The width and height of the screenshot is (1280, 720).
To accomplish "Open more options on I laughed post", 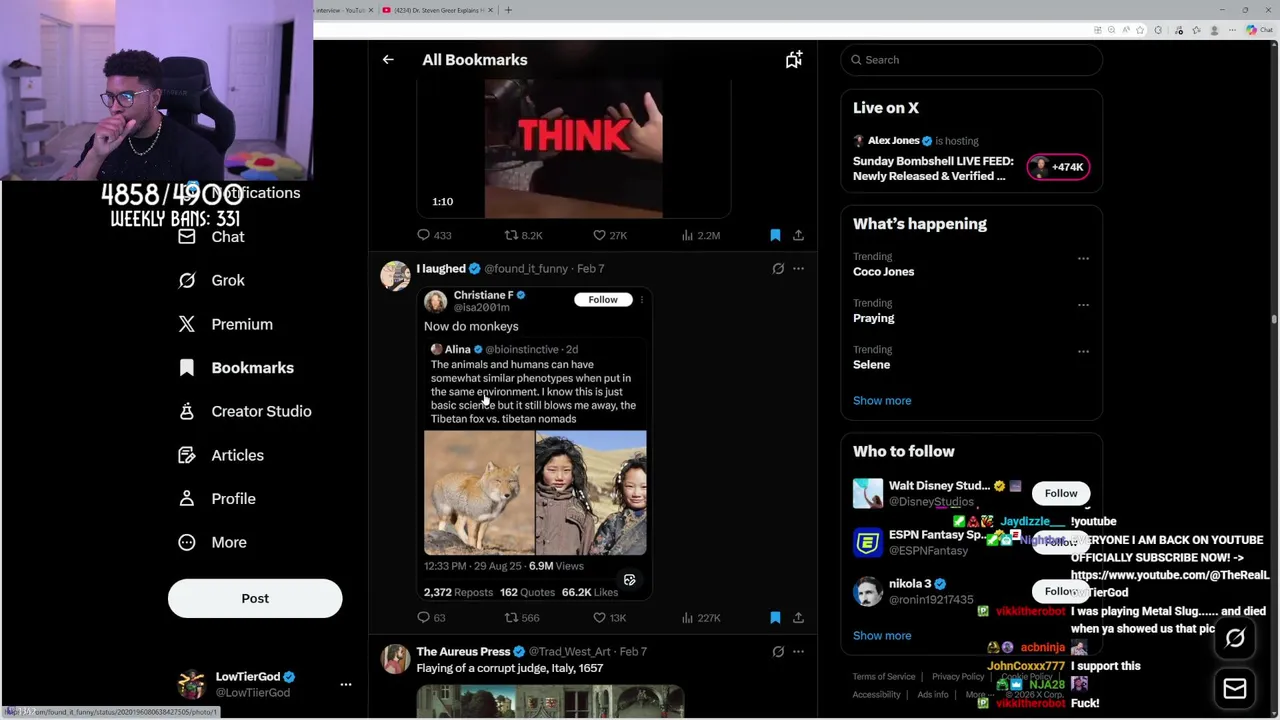I will (x=798, y=269).
